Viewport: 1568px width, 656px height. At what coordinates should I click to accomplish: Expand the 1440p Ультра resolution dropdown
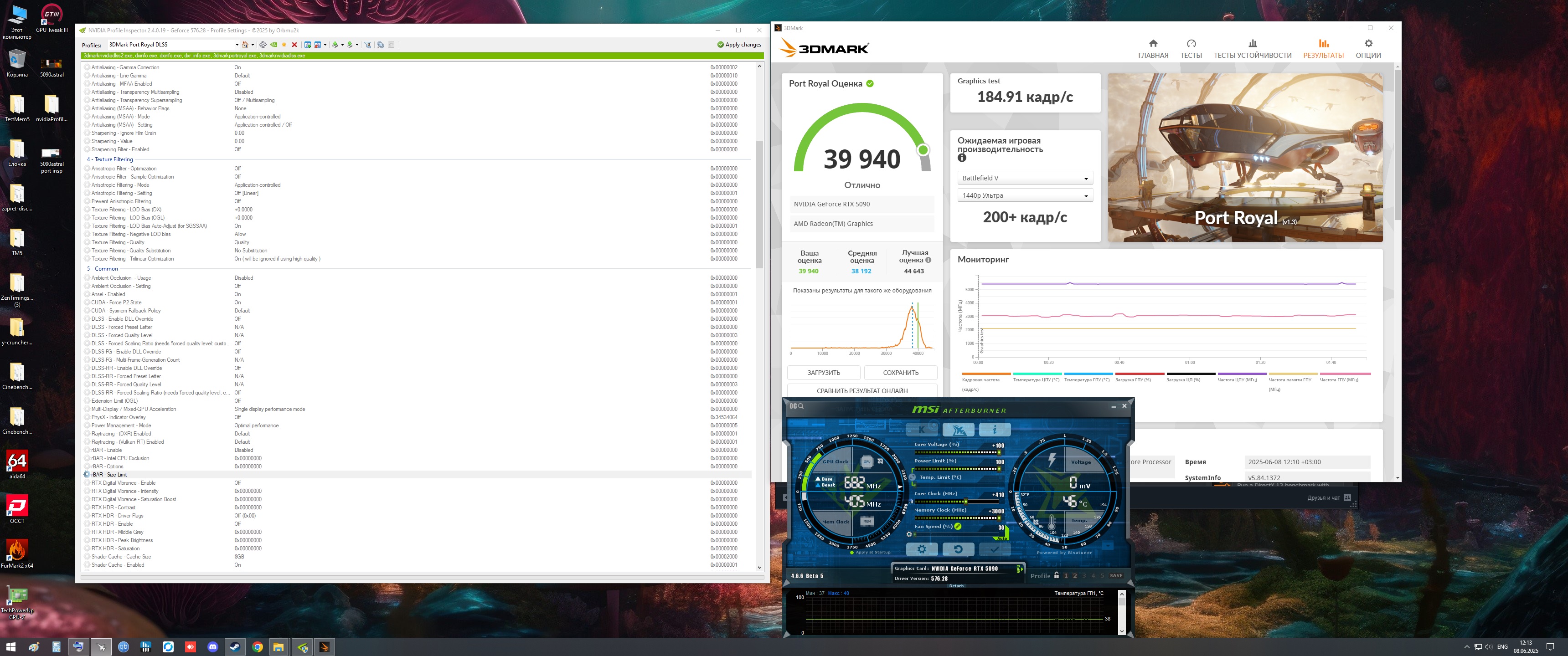(1024, 195)
